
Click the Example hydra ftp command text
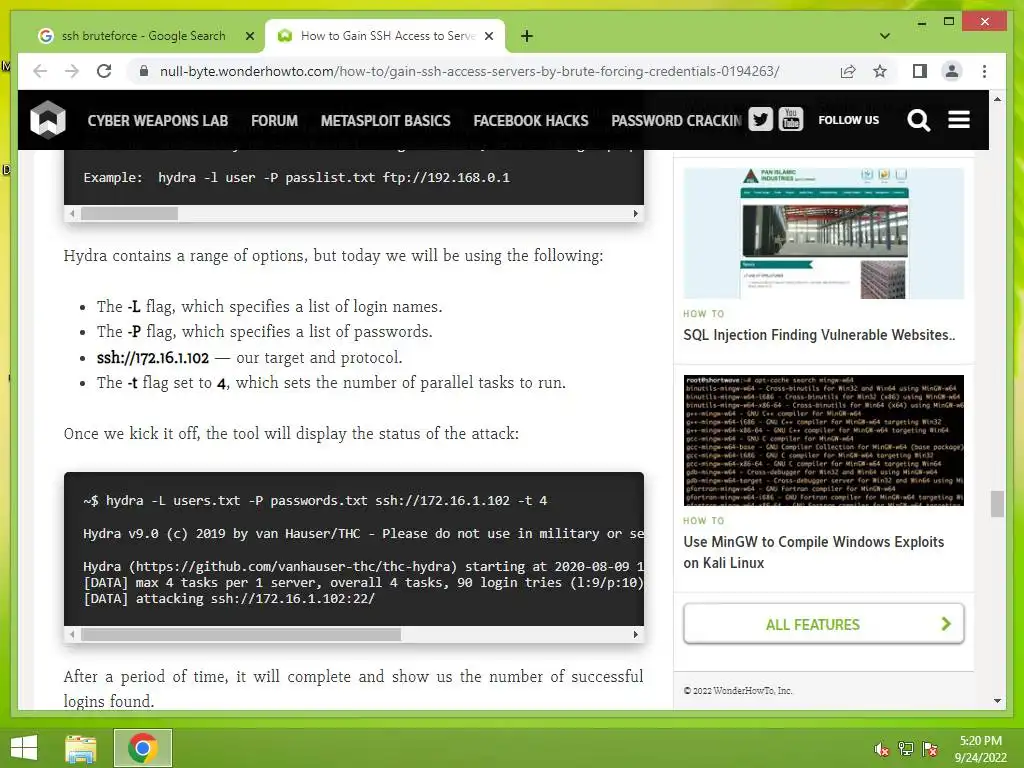click(296, 178)
